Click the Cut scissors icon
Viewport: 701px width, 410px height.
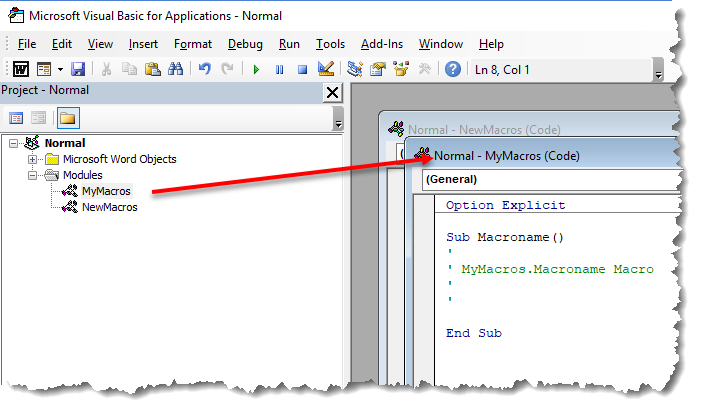[x=106, y=69]
